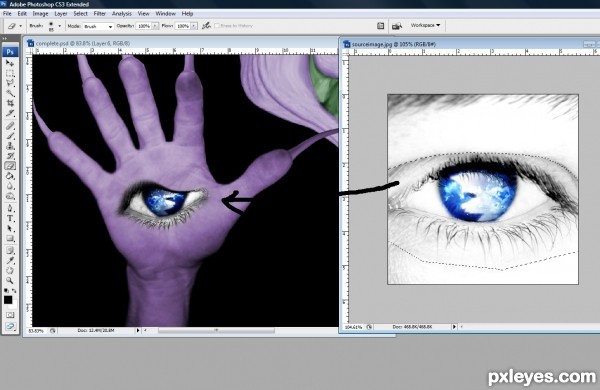Viewport: 600px width, 390px height.
Task: Open status info arrow in complete.psd window
Action: click(x=138, y=330)
